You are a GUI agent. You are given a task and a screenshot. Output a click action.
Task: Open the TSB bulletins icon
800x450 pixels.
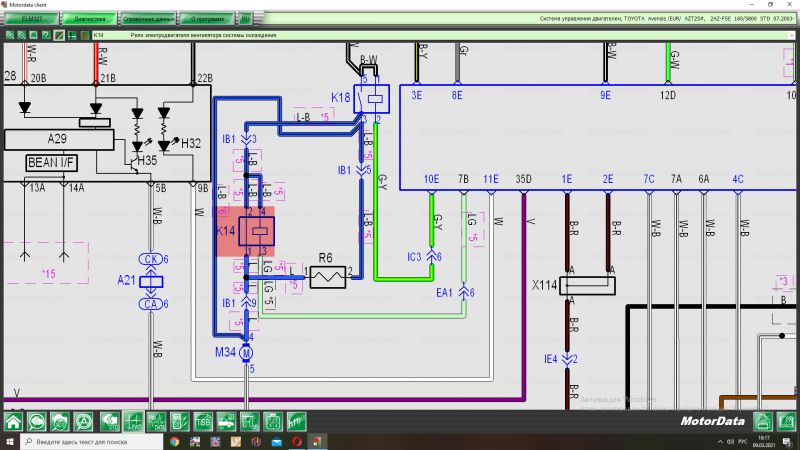click(203, 421)
